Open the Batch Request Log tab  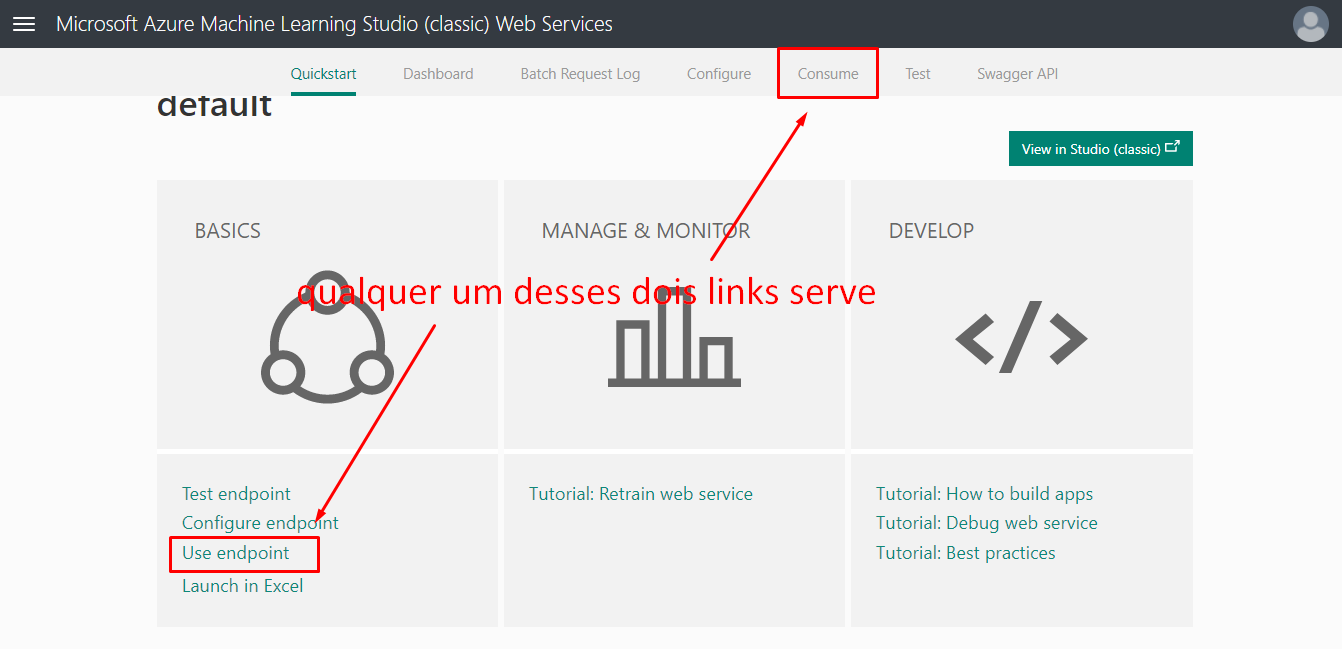(x=580, y=74)
